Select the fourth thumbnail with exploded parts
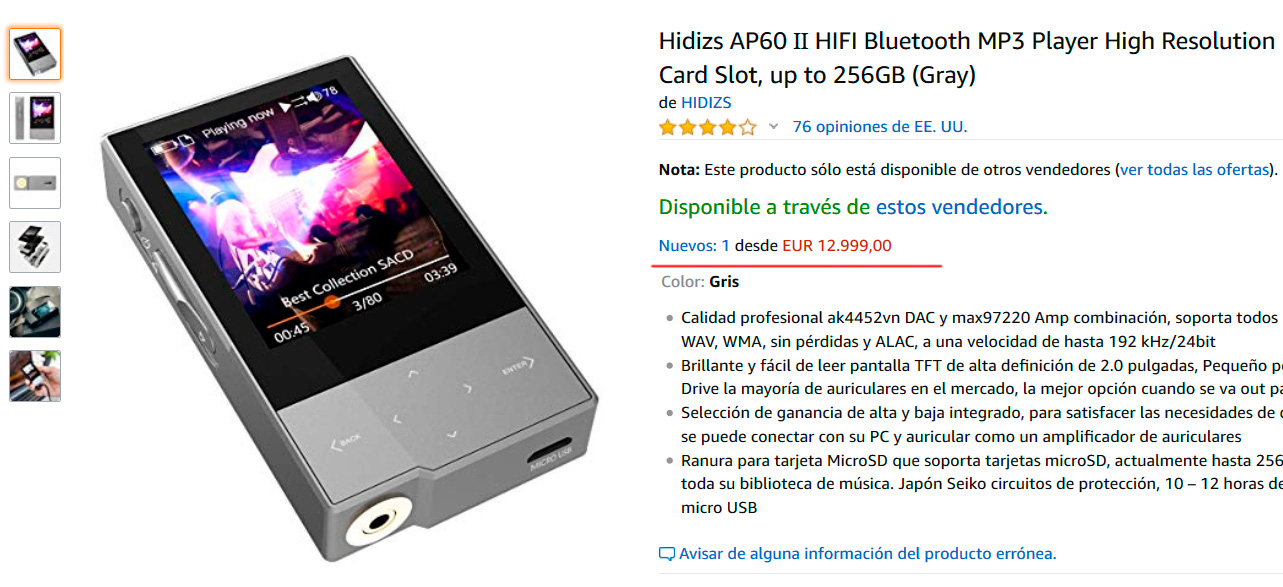This screenshot has height=587, width=1283. point(35,247)
